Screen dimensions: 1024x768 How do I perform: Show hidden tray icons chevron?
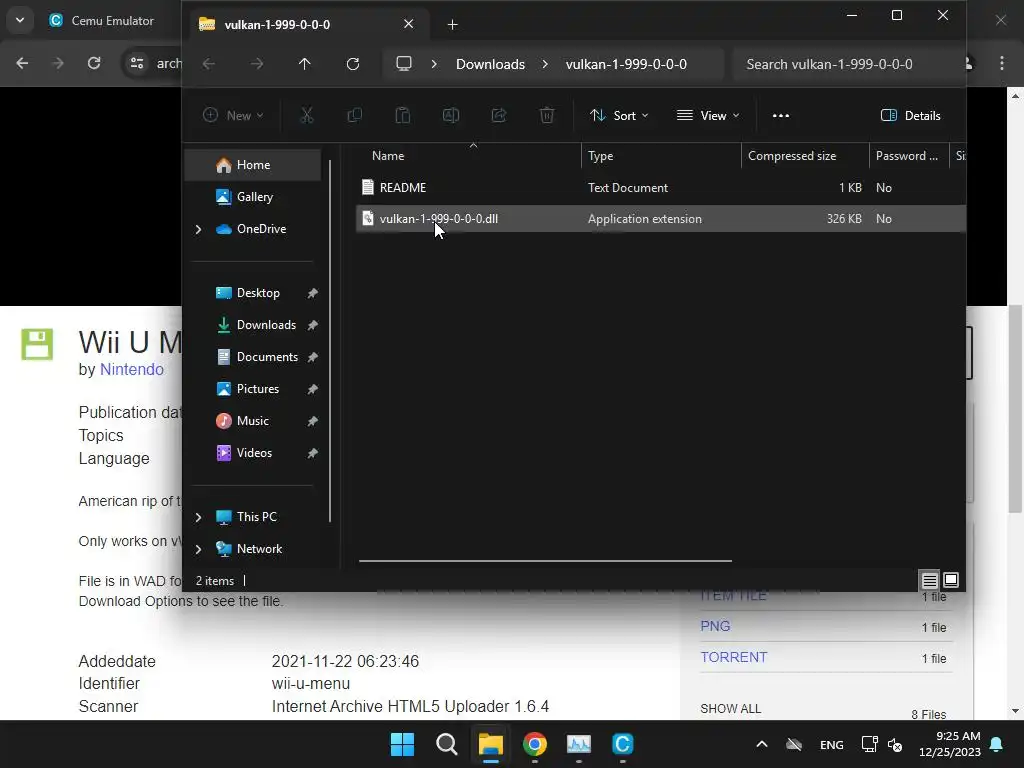tap(761, 744)
